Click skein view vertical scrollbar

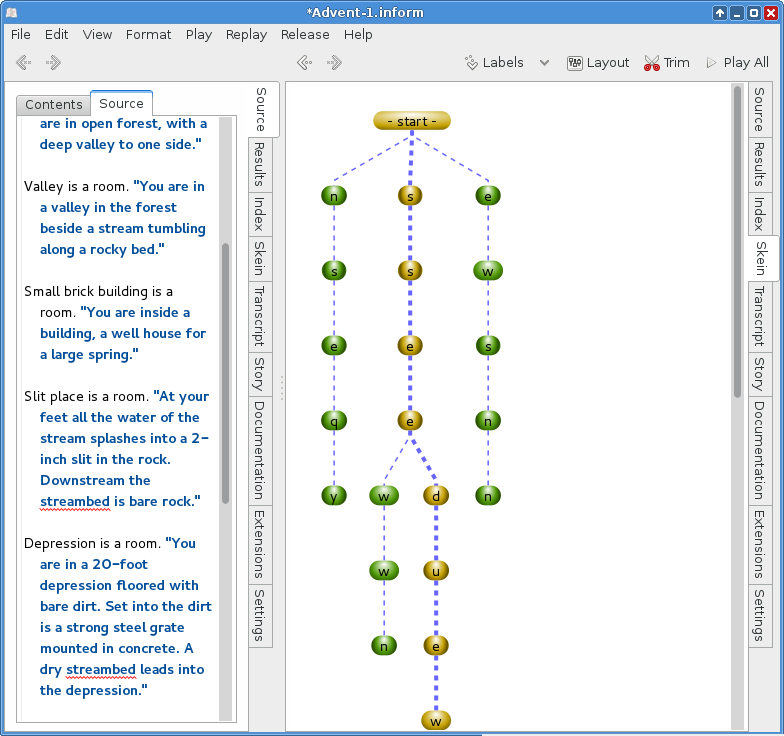pos(738,242)
